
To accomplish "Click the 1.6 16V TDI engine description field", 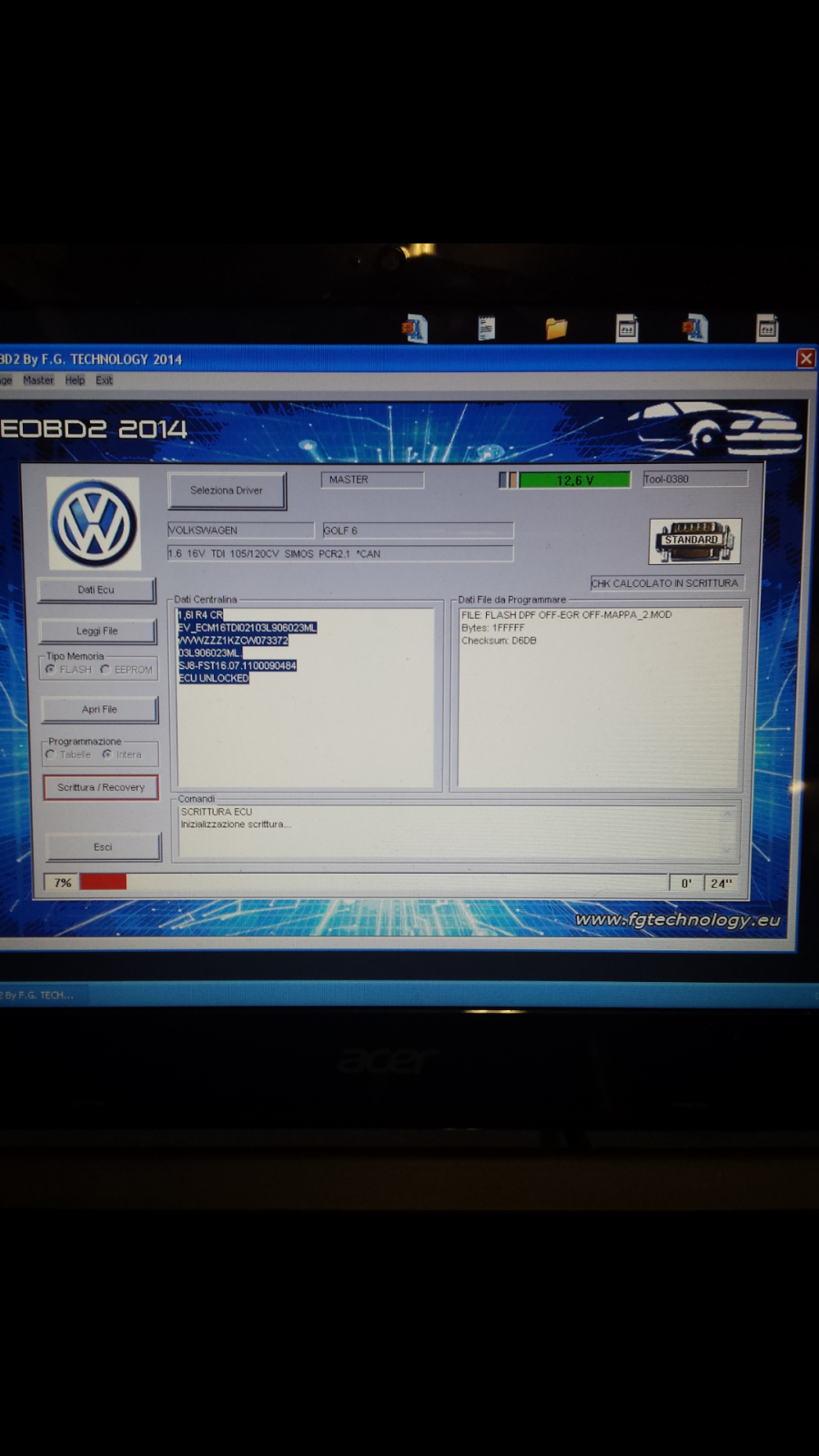I will (x=340, y=553).
